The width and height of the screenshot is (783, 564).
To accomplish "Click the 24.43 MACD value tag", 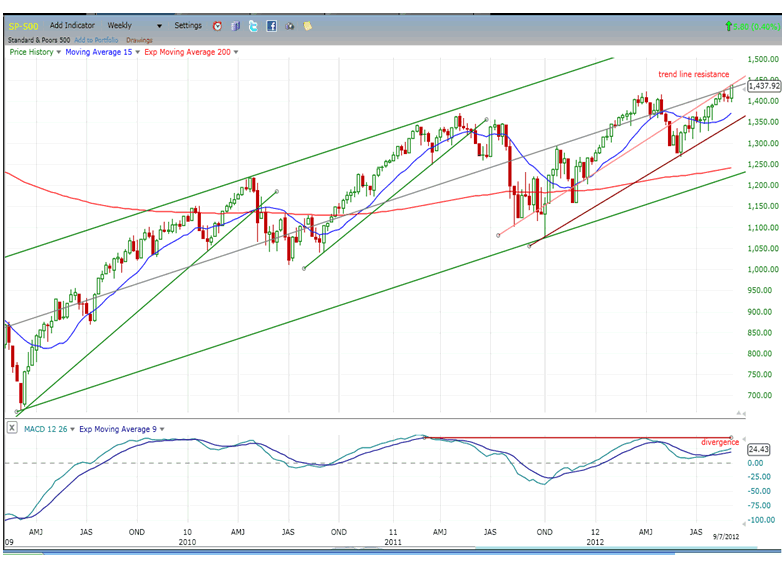I will pos(758,449).
